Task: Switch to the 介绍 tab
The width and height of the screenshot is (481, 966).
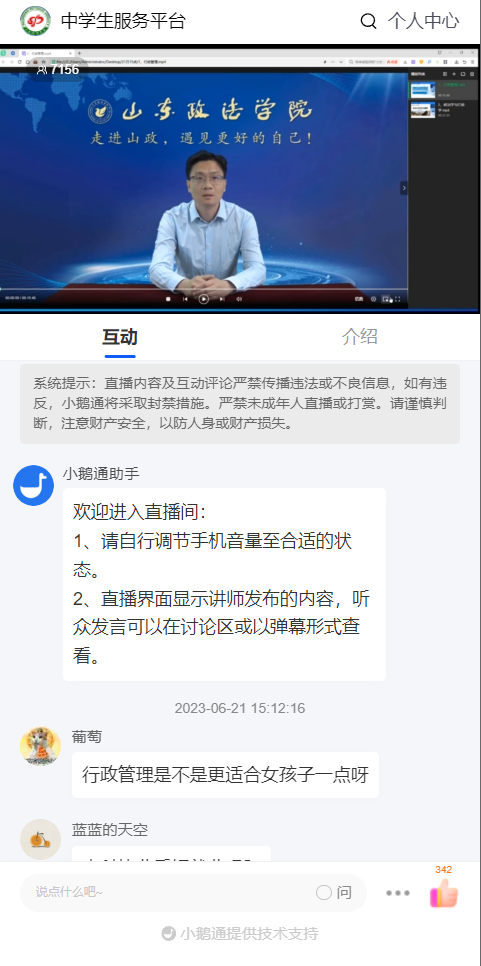Action: click(360, 336)
